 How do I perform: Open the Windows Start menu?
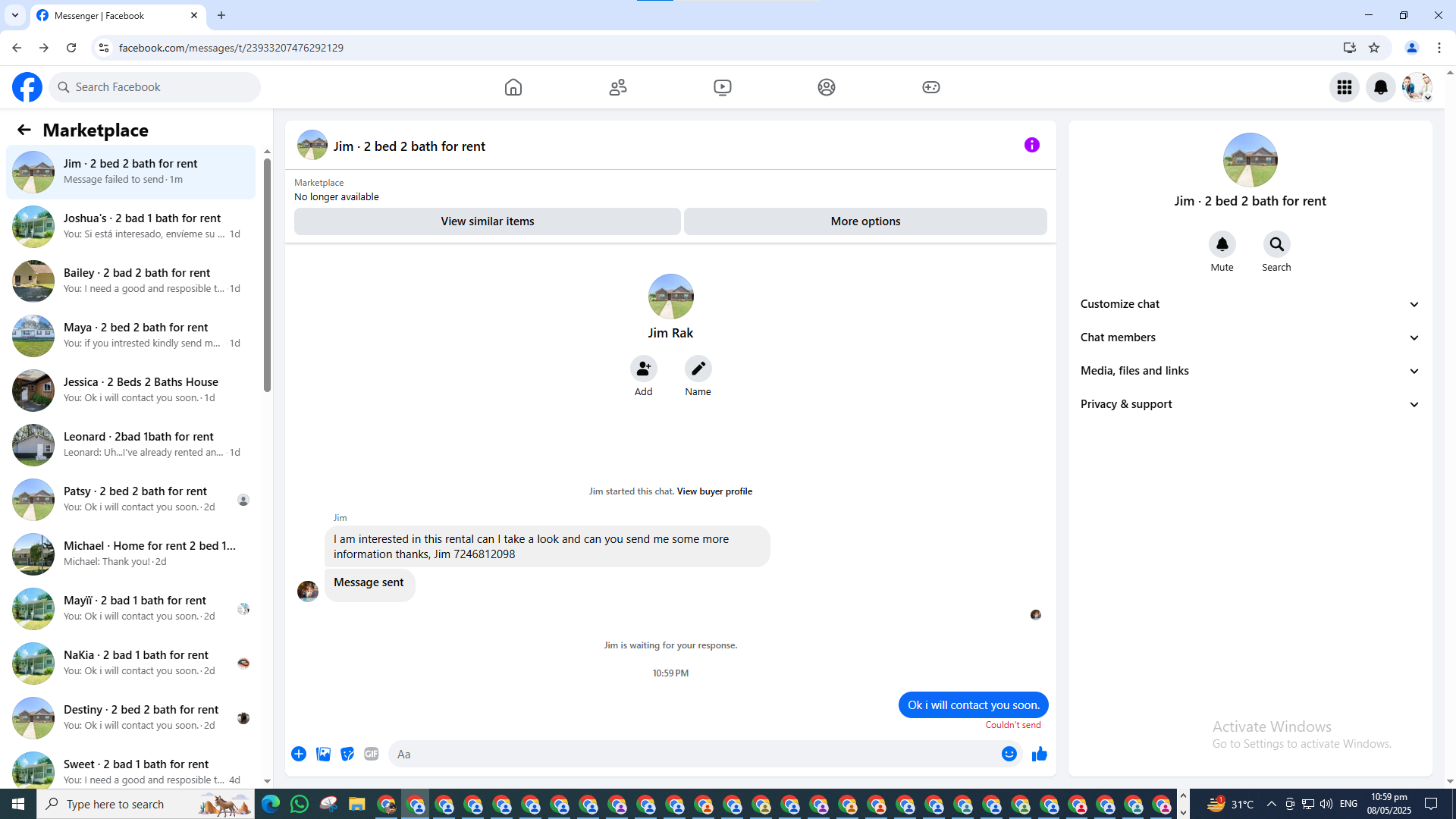18,804
